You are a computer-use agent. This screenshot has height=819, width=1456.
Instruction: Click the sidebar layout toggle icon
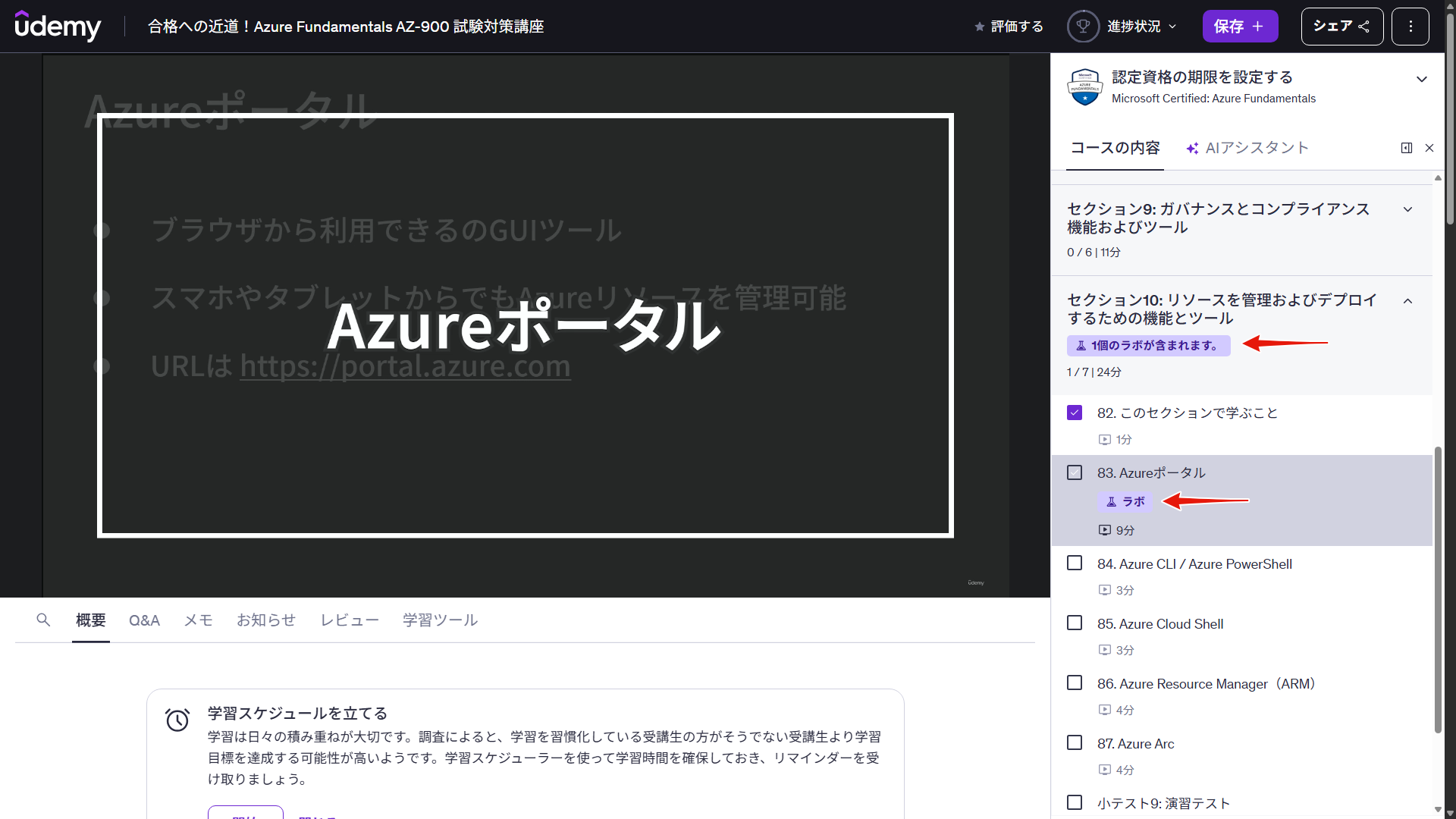tap(1407, 148)
